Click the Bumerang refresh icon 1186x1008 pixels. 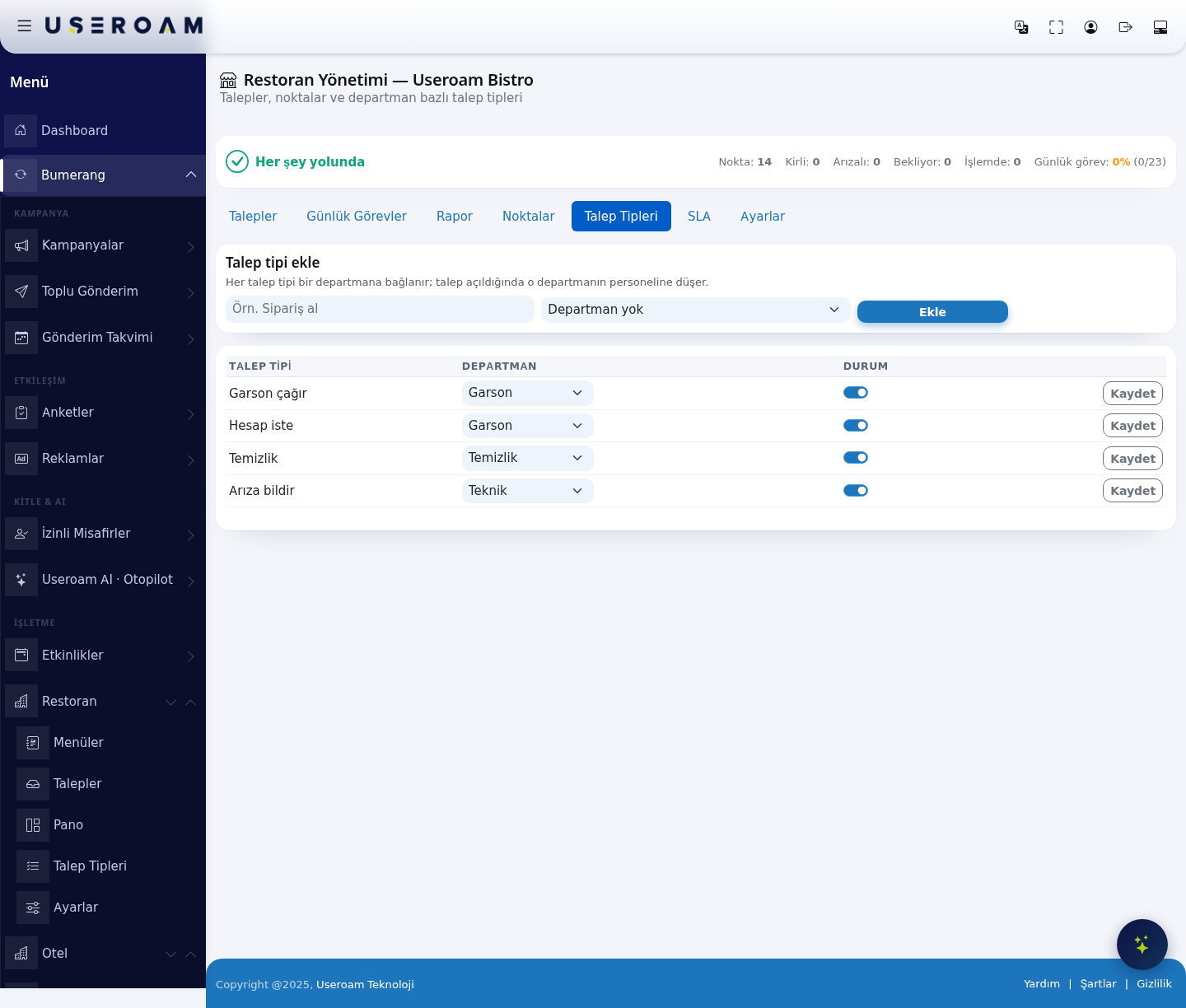(21, 175)
